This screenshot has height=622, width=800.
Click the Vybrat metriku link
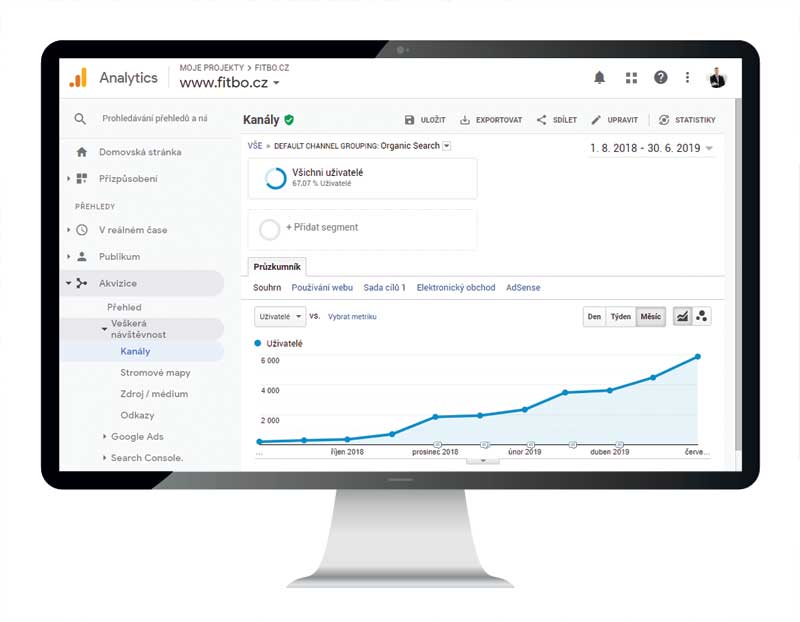tap(352, 317)
